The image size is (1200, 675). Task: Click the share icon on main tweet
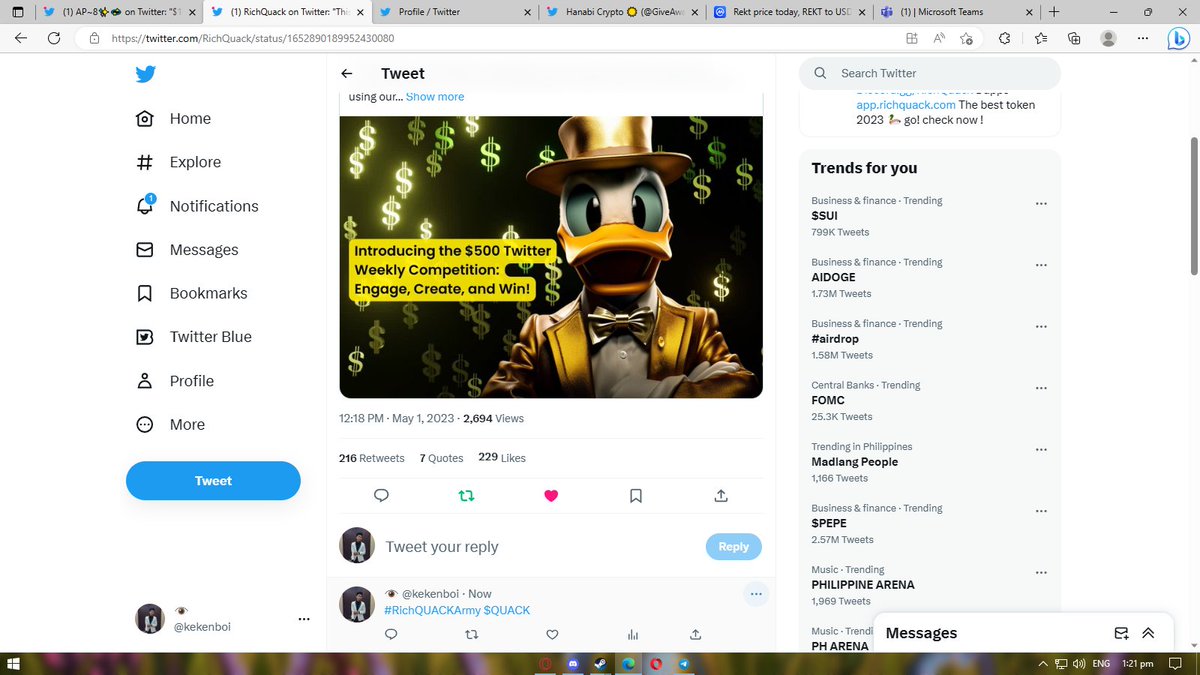coord(721,495)
